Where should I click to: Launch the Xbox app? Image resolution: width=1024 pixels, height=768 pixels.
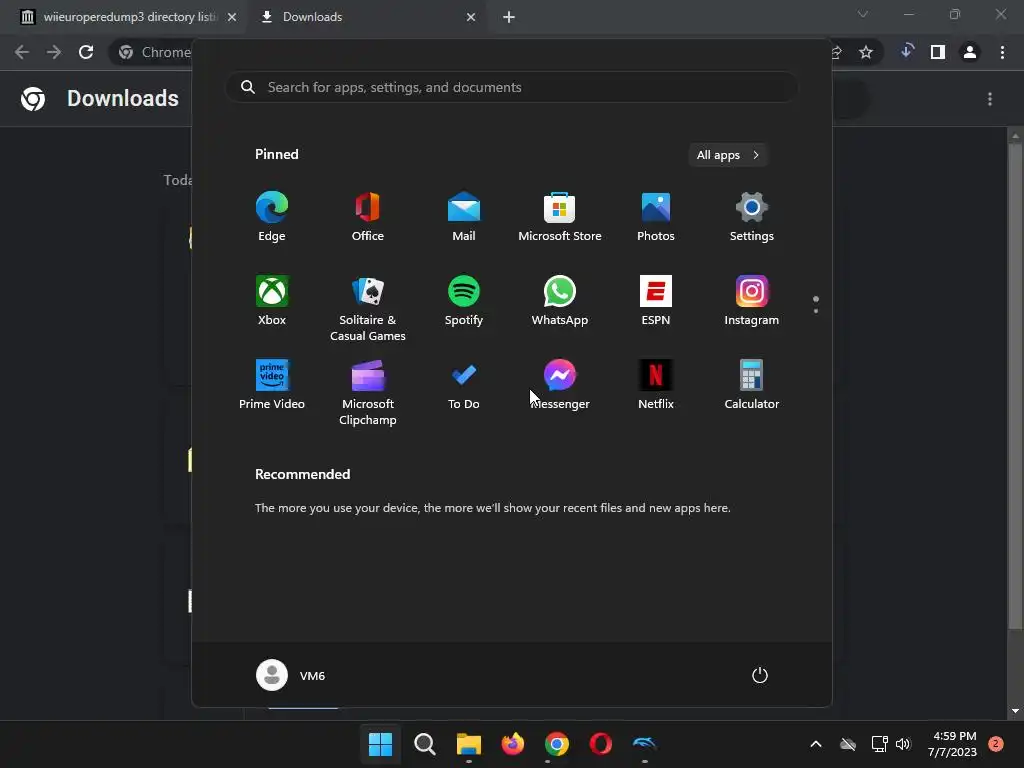[272, 300]
